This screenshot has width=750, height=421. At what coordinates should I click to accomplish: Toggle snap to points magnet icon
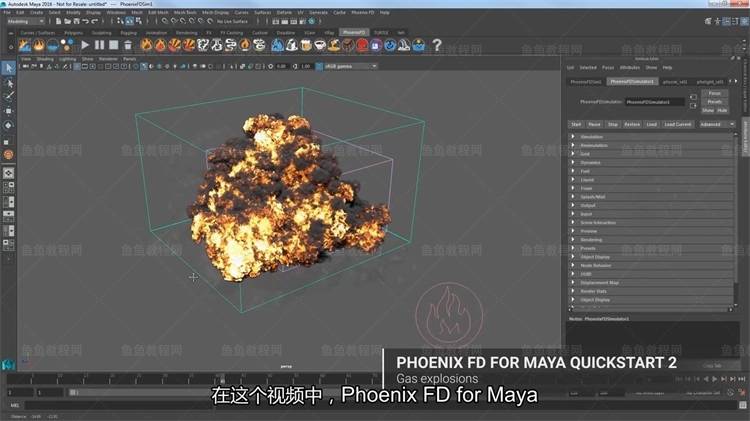[x=183, y=21]
